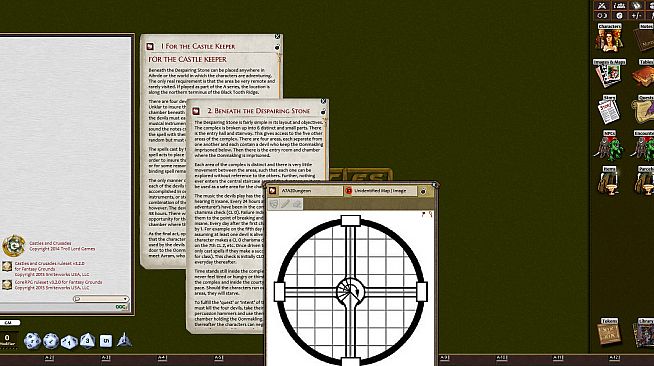The image size is (654, 366).
Task: Click the Castles and Crusades logo in chat
Action: click(x=14, y=246)
